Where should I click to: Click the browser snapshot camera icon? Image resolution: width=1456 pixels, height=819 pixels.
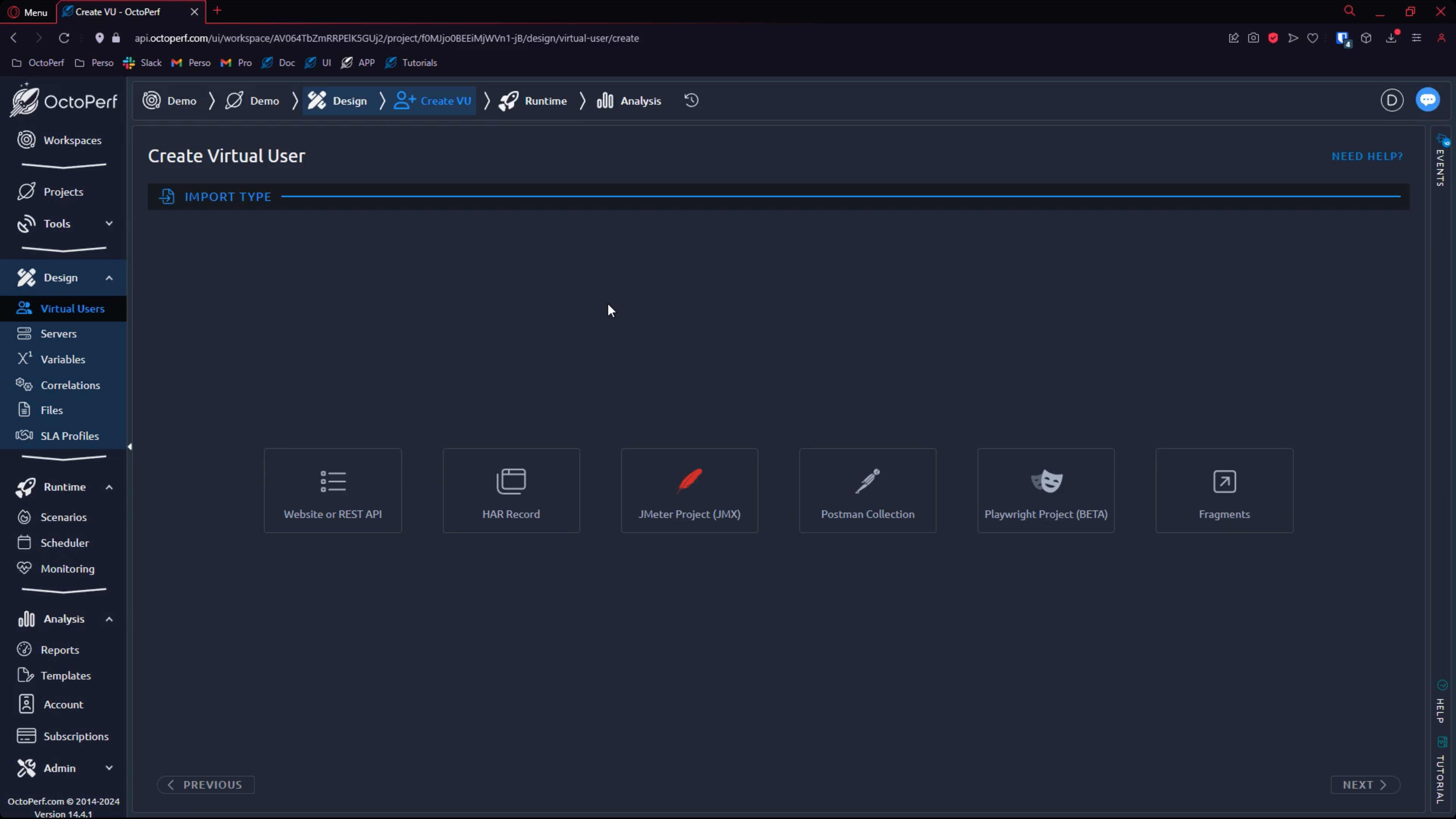(x=1253, y=38)
